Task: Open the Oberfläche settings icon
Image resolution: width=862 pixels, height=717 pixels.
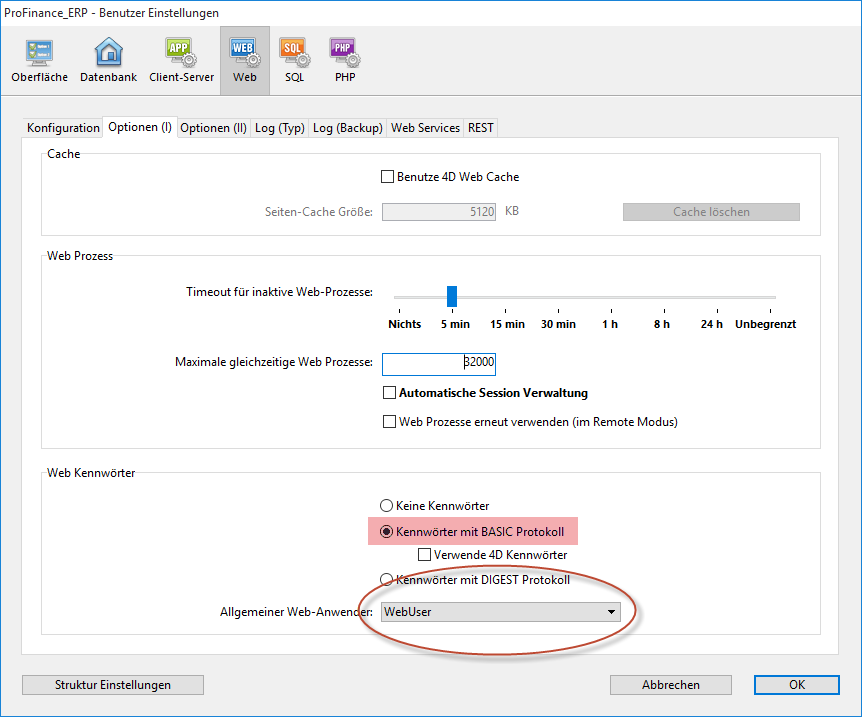Action: click(x=40, y=60)
